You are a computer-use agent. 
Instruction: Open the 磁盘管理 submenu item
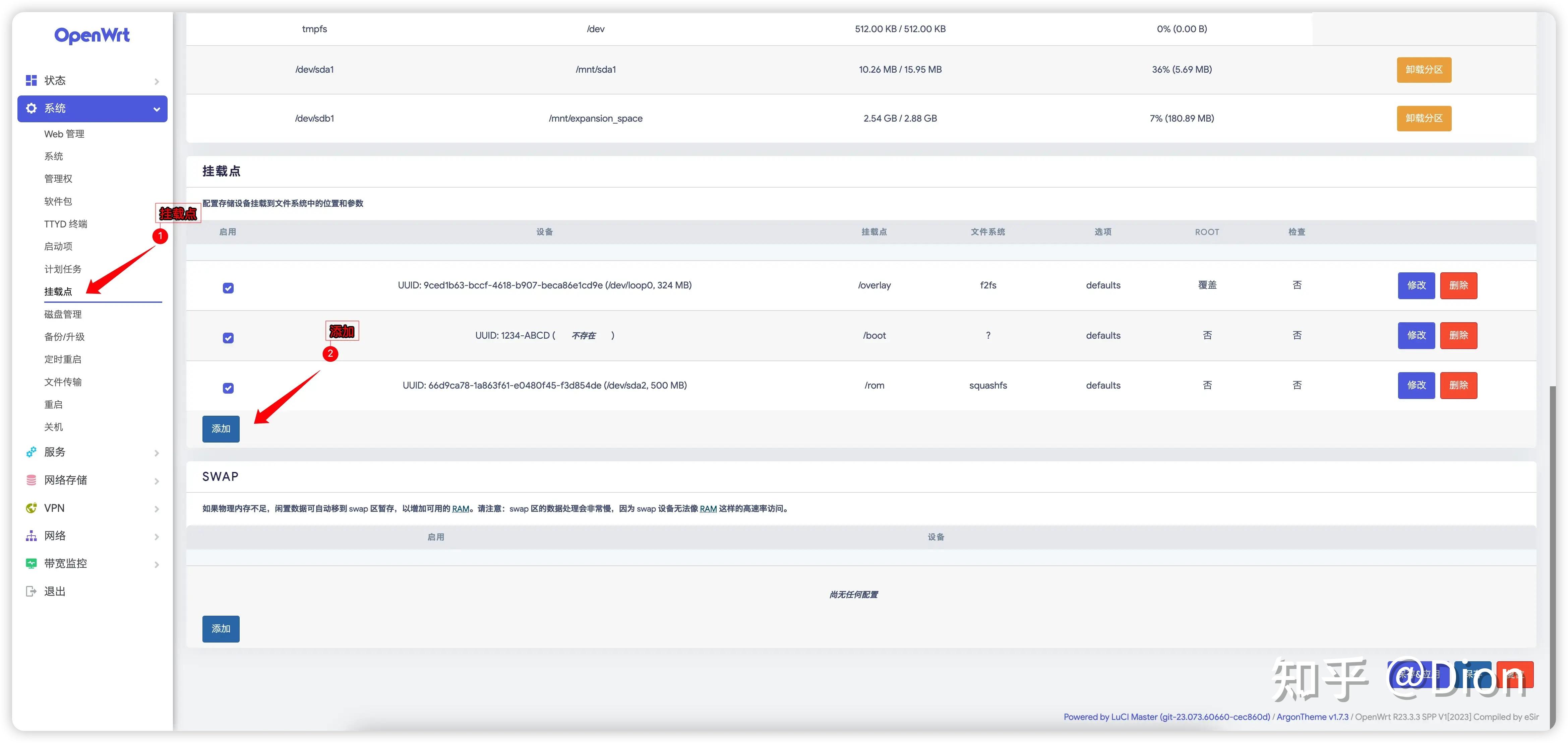(x=63, y=314)
